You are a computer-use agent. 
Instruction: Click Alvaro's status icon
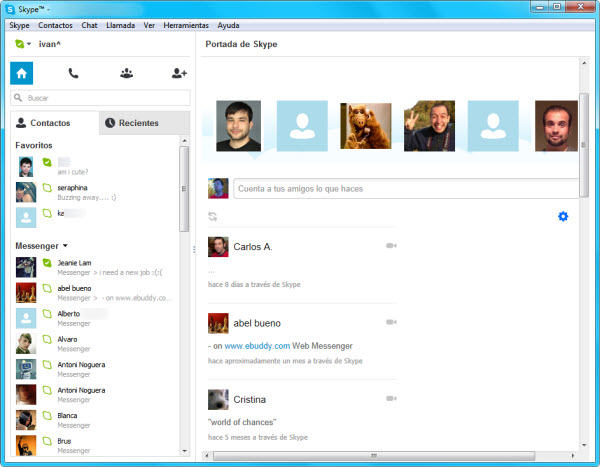[x=47, y=339]
